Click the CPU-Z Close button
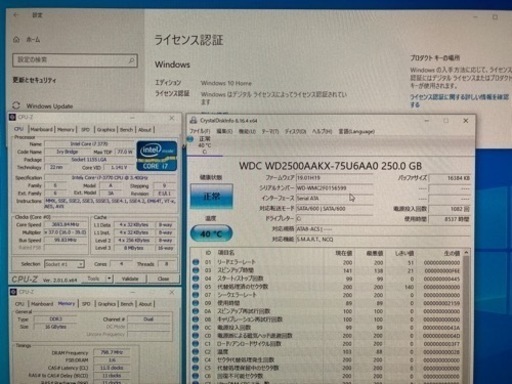This screenshot has width=512, height=384. click(163, 279)
